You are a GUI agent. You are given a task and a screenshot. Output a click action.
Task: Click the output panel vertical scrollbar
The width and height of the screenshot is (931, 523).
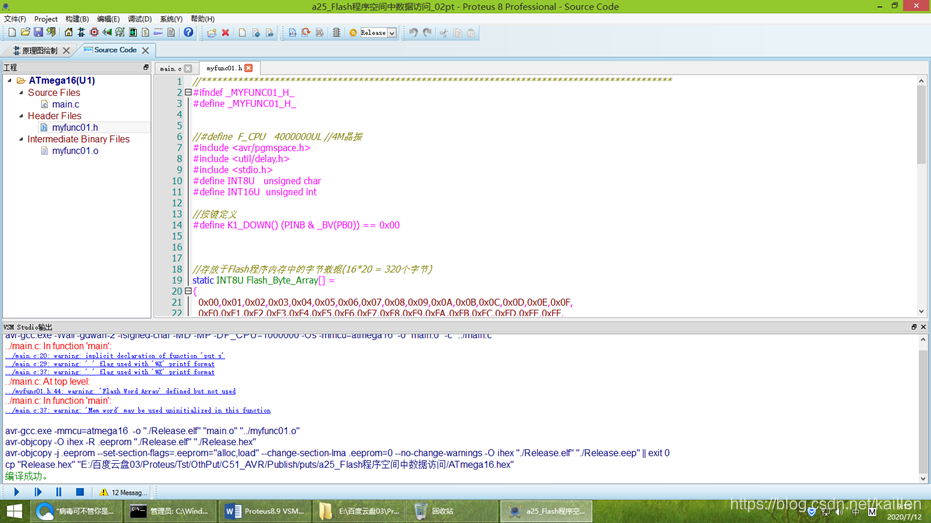923,409
